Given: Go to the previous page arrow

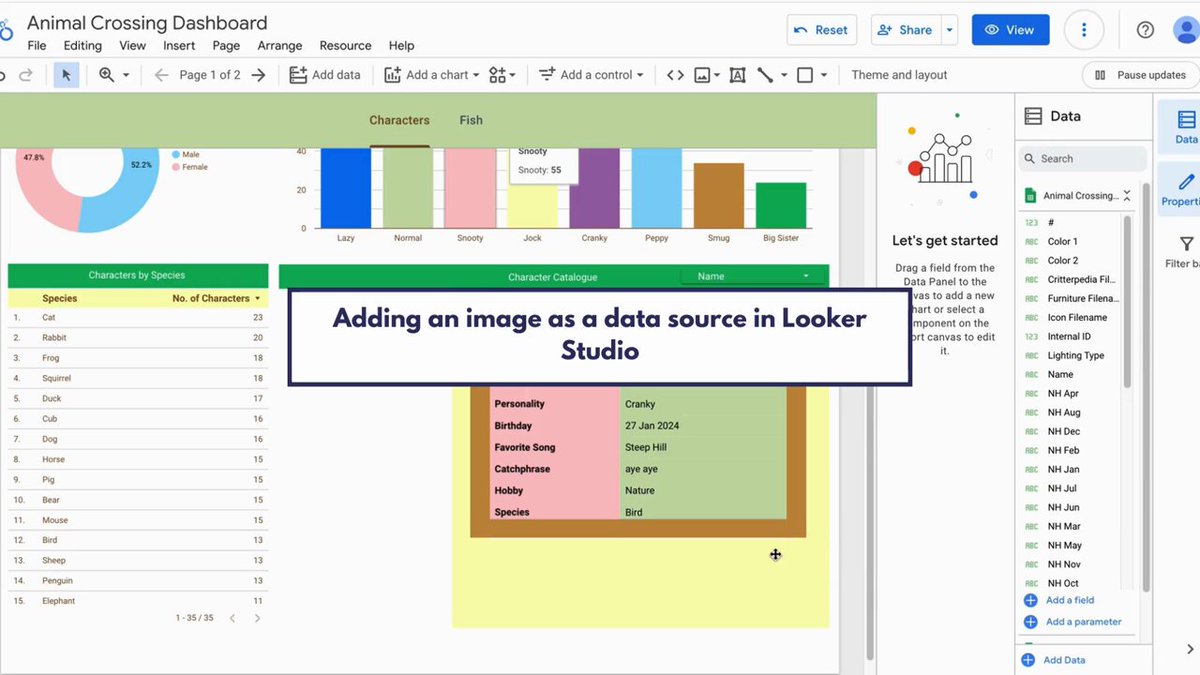Looking at the screenshot, I should (161, 75).
